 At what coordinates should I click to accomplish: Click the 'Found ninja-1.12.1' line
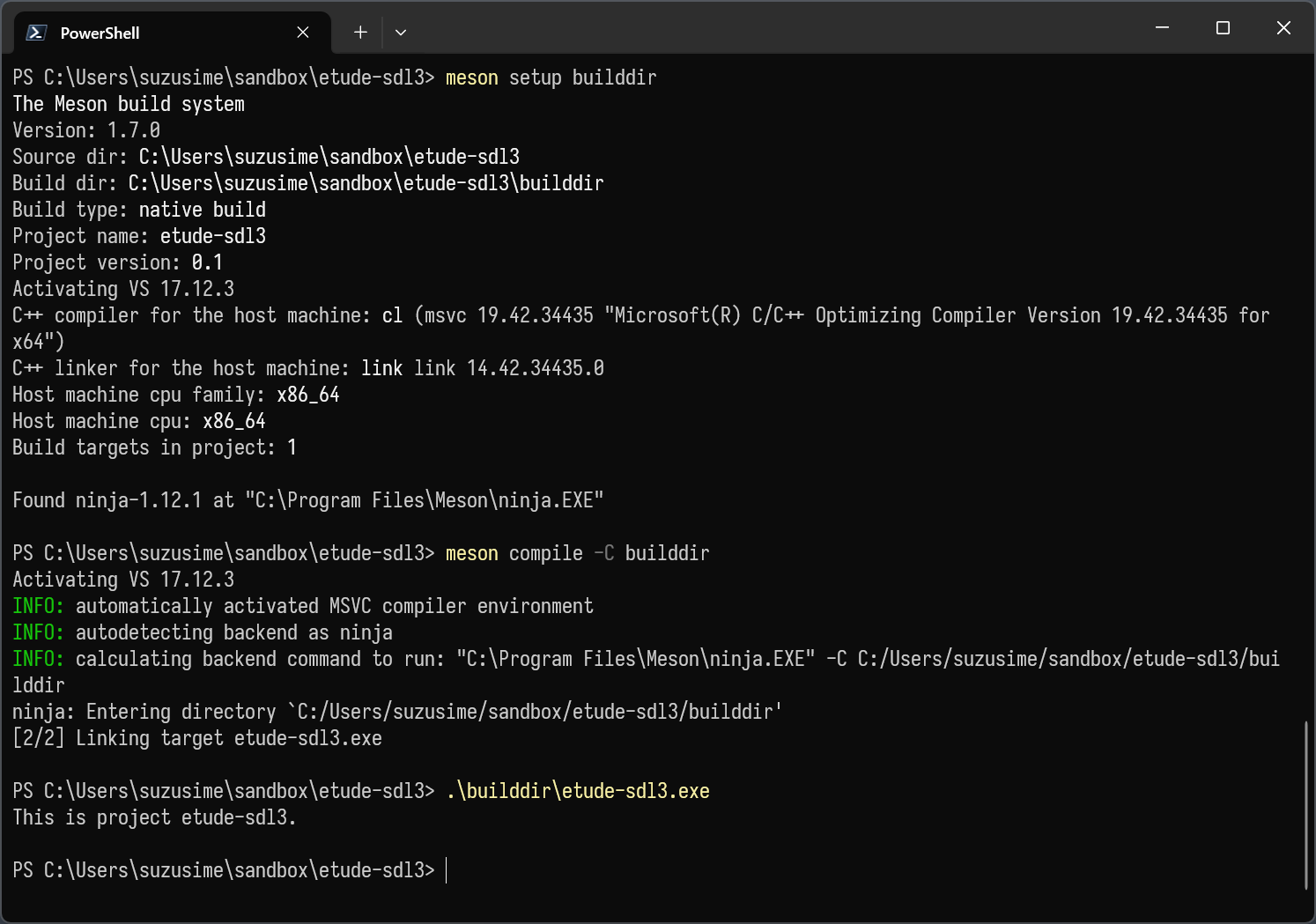tap(308, 500)
